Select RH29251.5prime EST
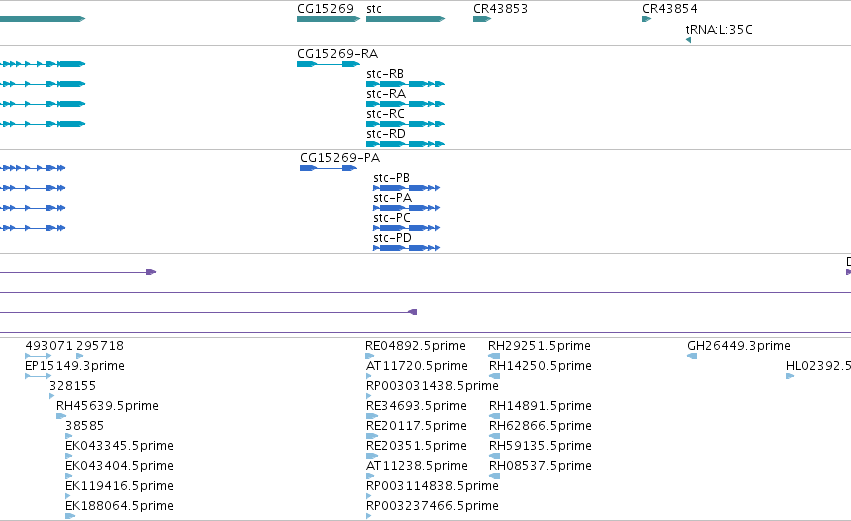 (x=494, y=356)
